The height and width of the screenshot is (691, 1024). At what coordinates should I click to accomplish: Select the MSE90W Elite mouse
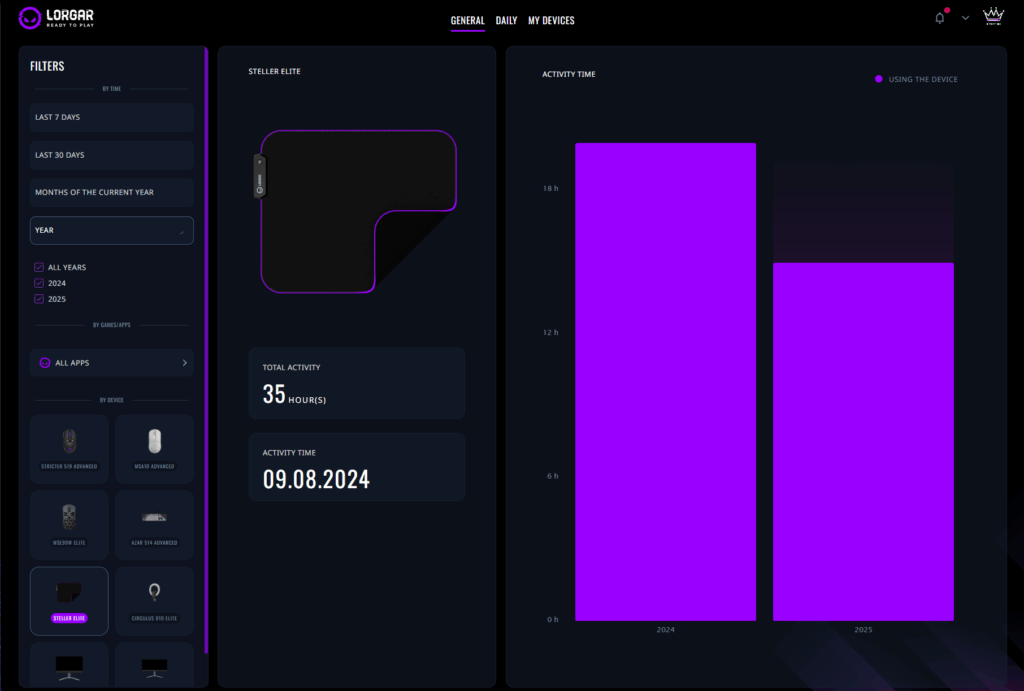point(69,523)
